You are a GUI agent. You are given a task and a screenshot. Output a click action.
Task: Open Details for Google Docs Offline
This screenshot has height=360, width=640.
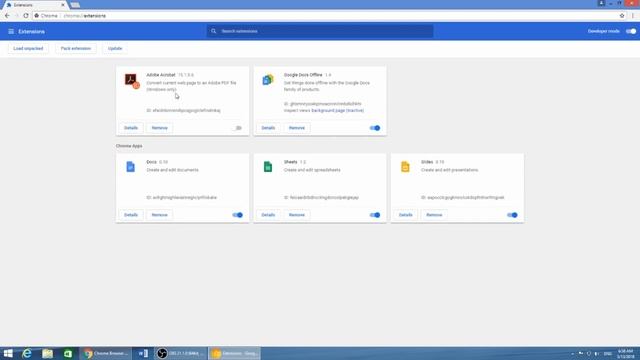click(x=268, y=128)
